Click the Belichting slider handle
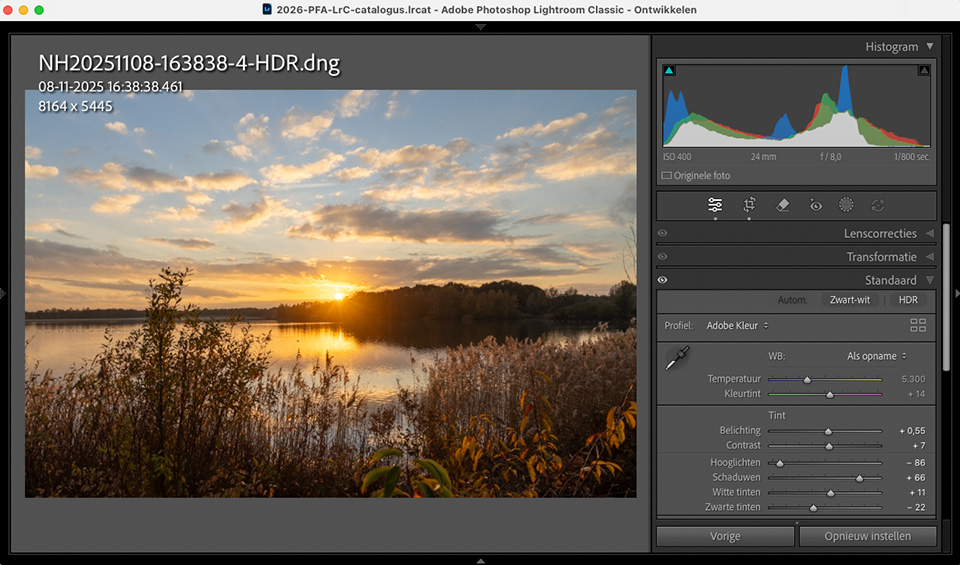The image size is (960, 565). pyautogui.click(x=828, y=432)
